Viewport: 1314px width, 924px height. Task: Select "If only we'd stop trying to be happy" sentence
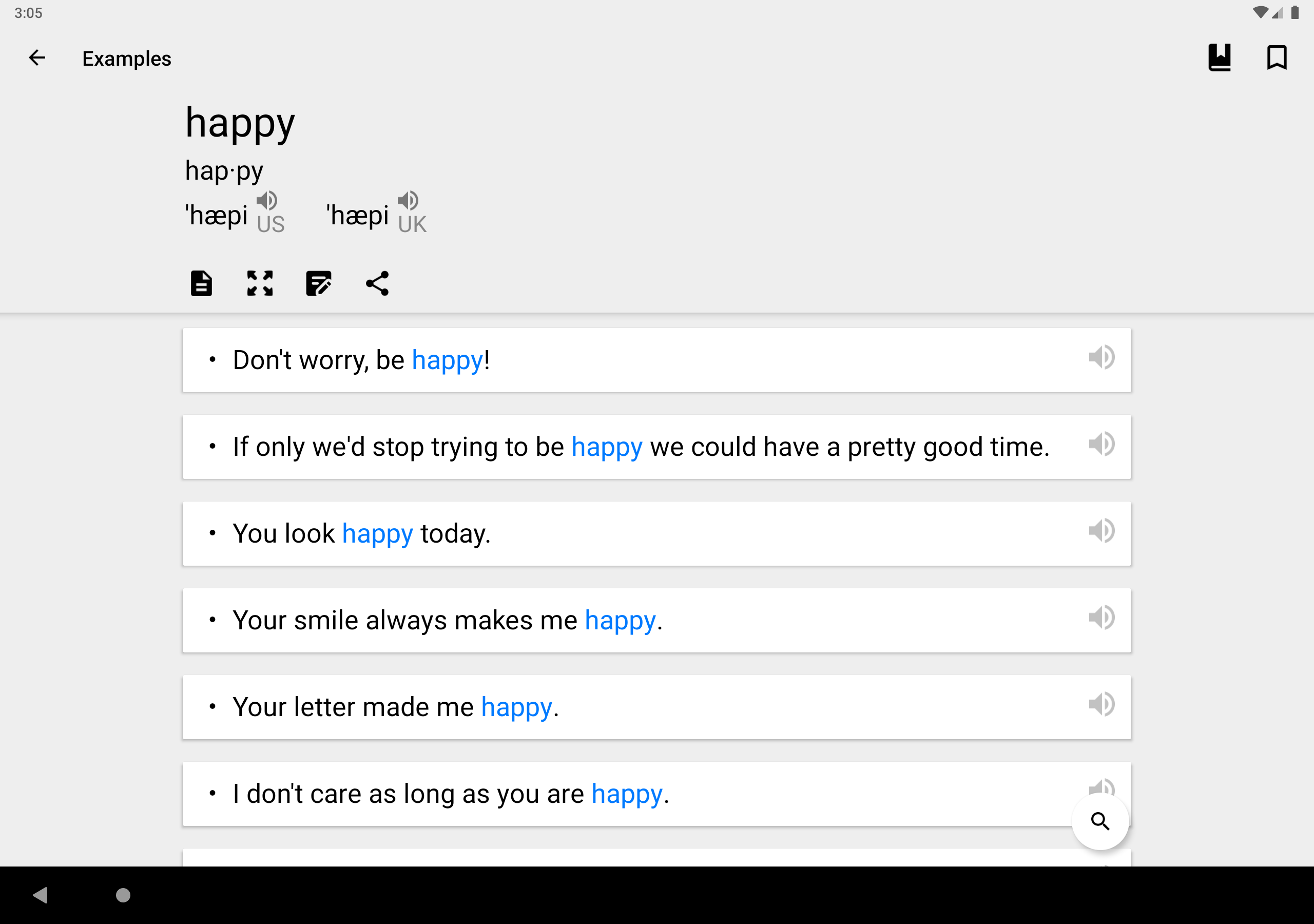coord(656,447)
